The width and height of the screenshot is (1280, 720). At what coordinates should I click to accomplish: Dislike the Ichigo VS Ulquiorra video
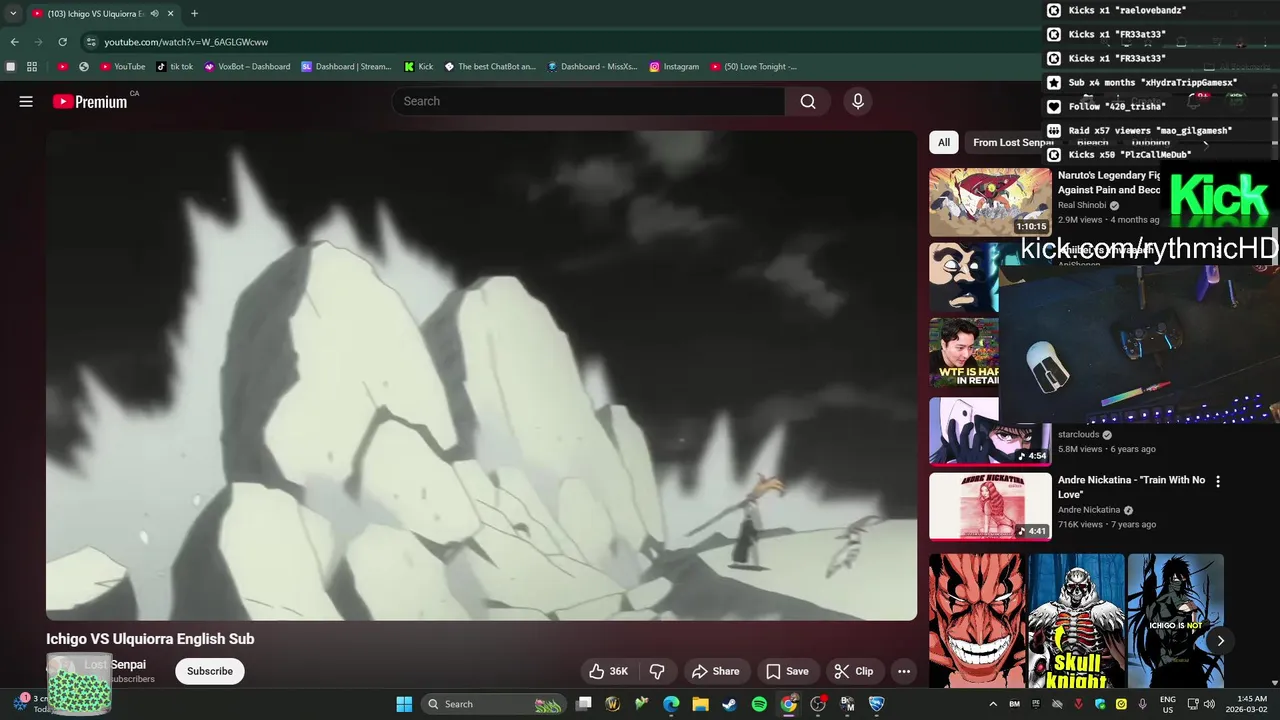click(657, 671)
